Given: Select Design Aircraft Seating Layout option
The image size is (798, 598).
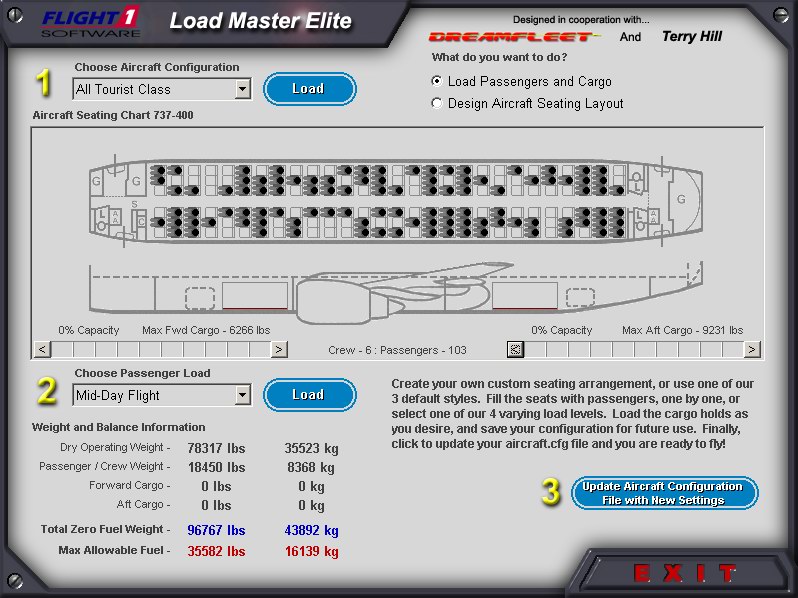Looking at the screenshot, I should pyautogui.click(x=436, y=103).
